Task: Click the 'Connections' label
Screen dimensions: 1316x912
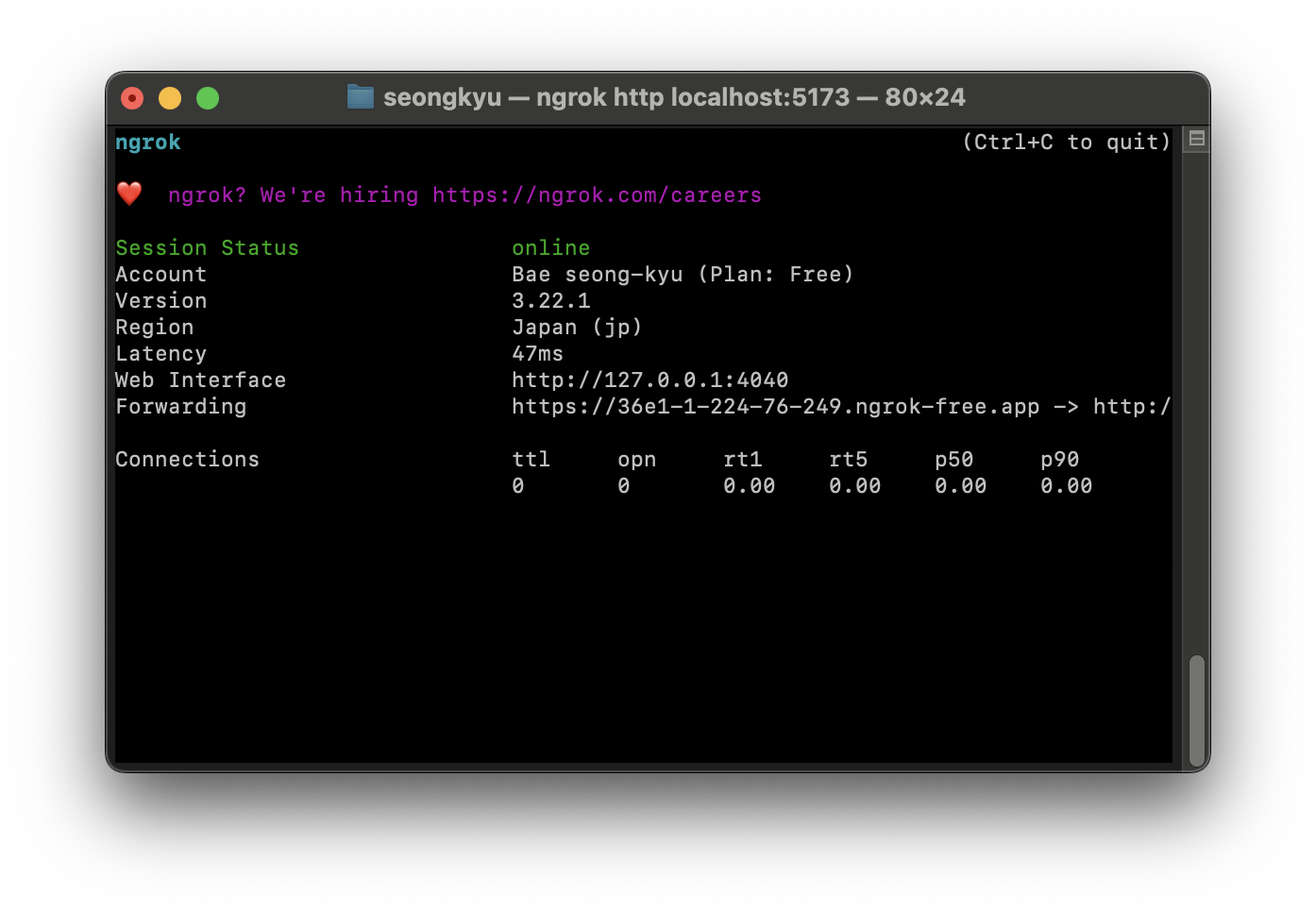Action: 187,460
